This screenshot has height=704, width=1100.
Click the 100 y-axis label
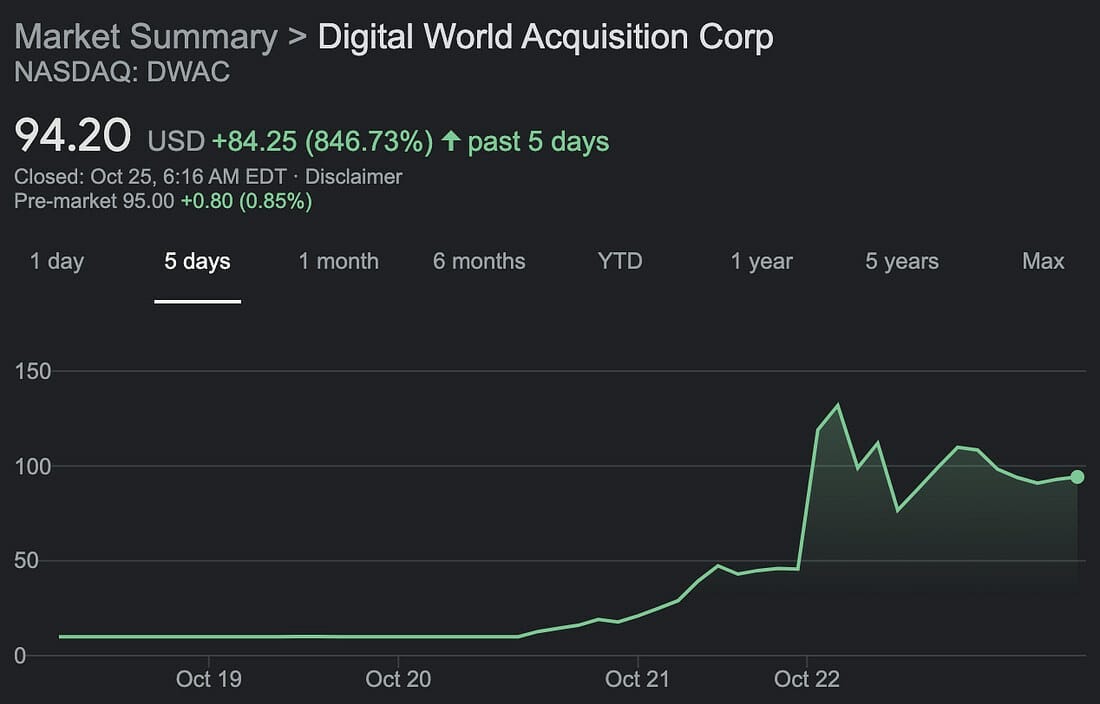pyautogui.click(x=33, y=467)
